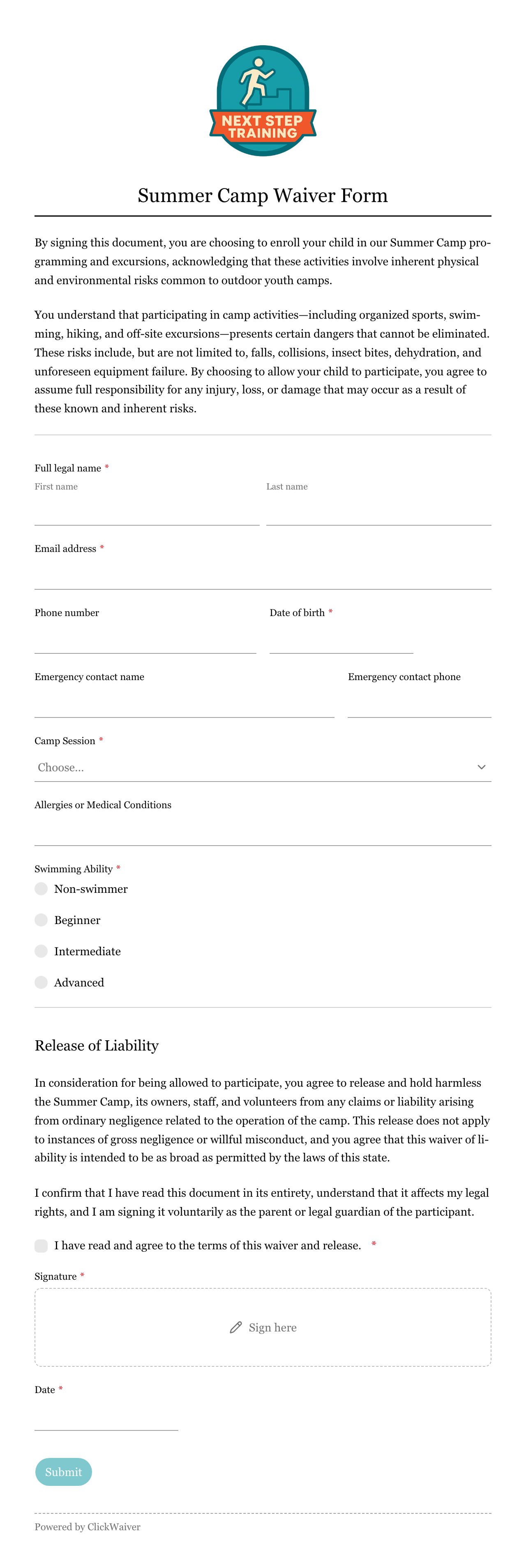Expand the Camp Session dropdown arrow
The width and height of the screenshot is (526, 1568).
tap(482, 767)
